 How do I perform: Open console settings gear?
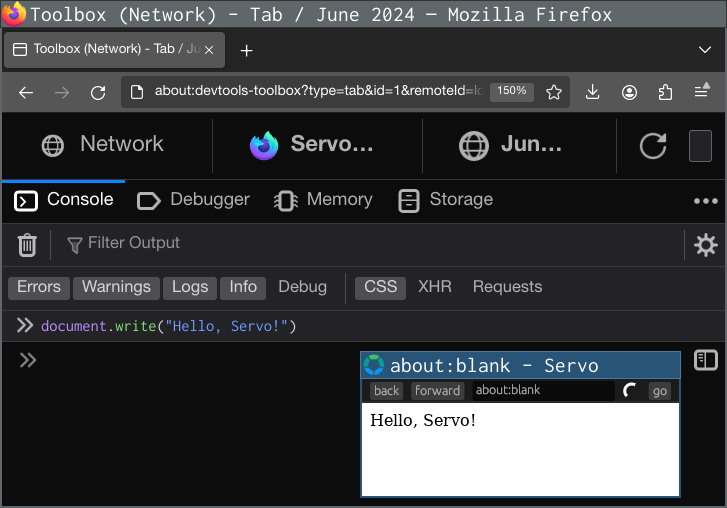coord(706,245)
